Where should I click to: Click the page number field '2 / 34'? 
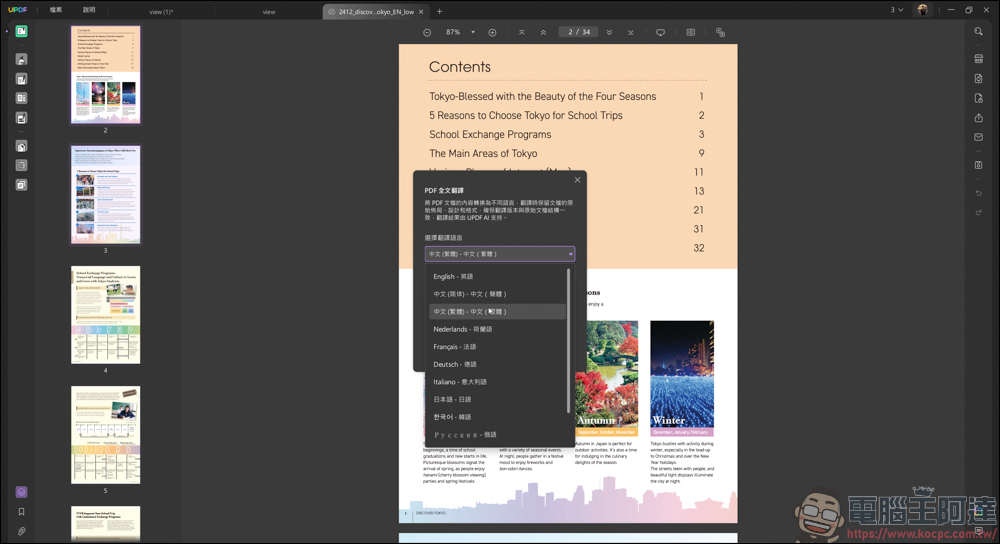pos(579,33)
